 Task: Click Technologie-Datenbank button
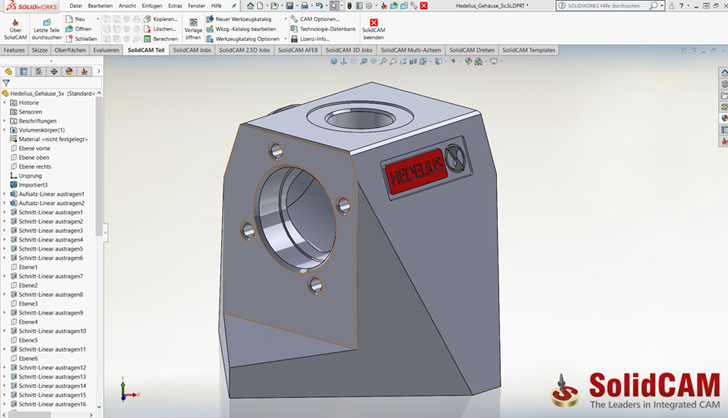point(323,29)
